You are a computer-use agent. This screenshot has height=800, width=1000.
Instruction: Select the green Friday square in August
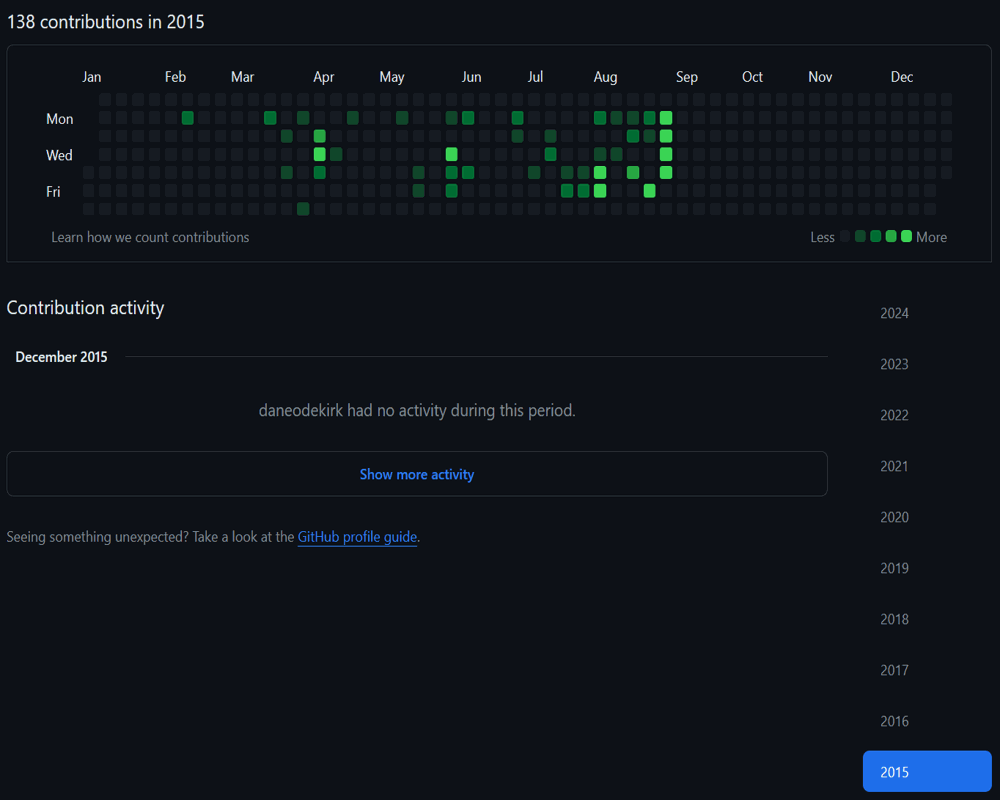(600, 190)
